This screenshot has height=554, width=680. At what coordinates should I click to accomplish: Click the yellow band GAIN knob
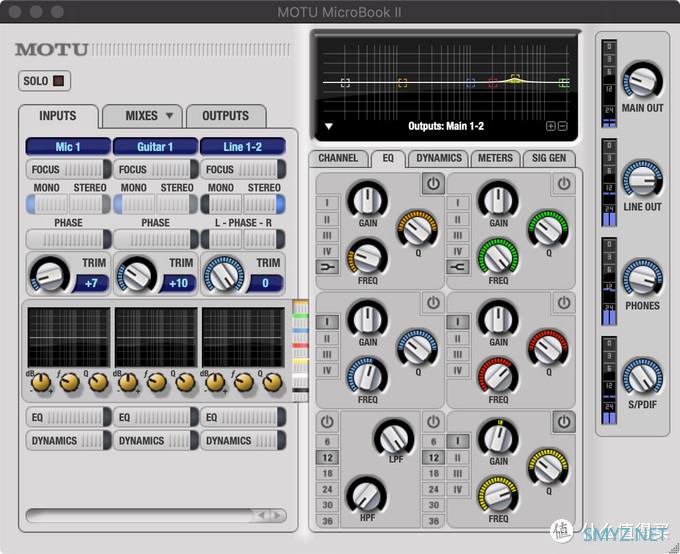(x=498, y=438)
